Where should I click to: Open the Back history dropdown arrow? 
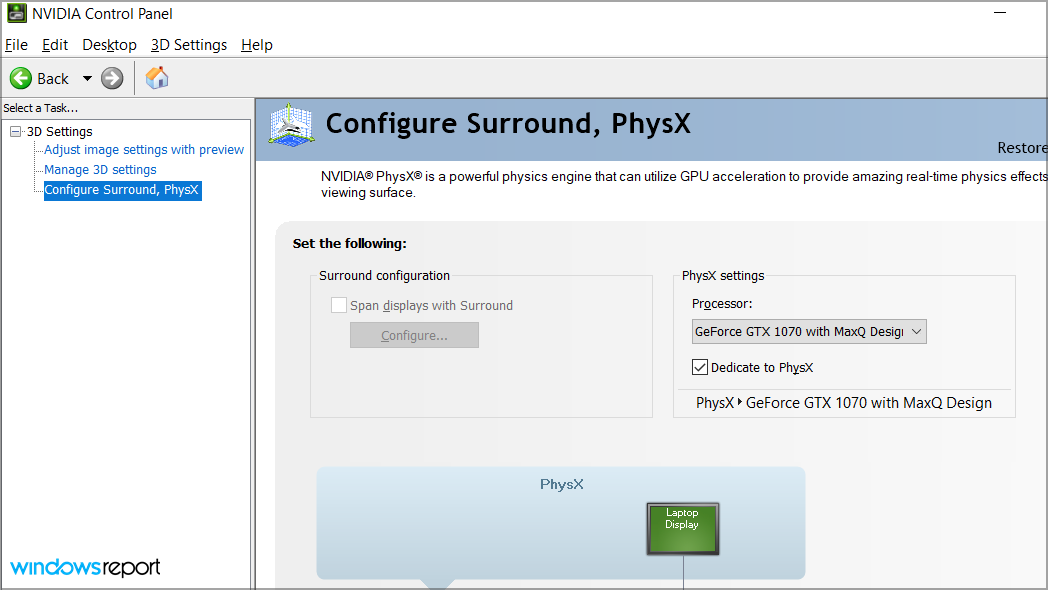click(x=87, y=78)
